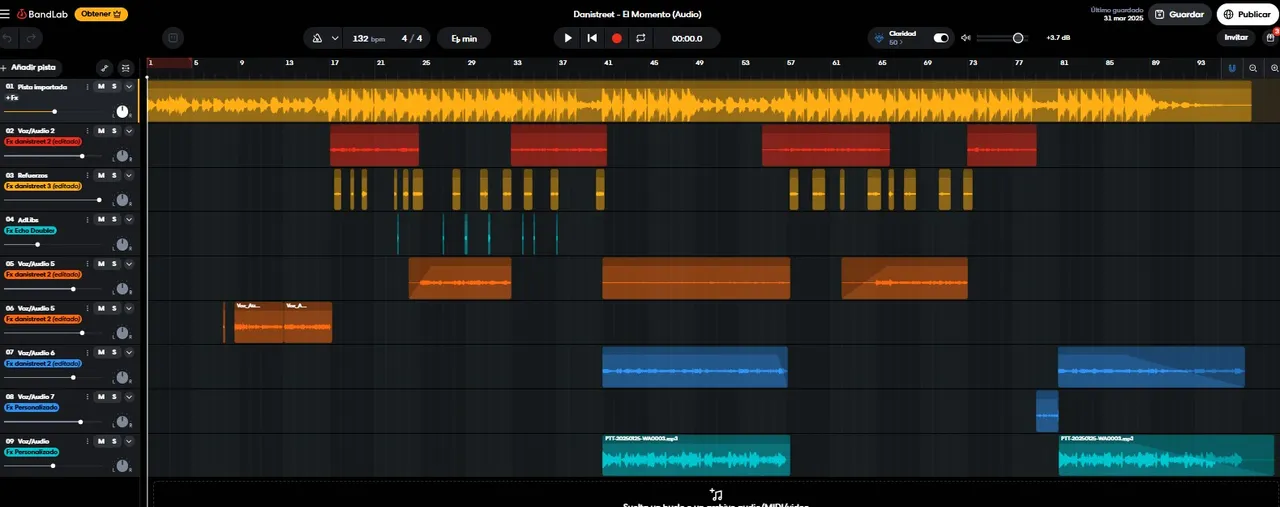This screenshot has height=507, width=1280.
Task: Open Fx Echo Doubler effect on AdLibs
Action: click(30, 230)
